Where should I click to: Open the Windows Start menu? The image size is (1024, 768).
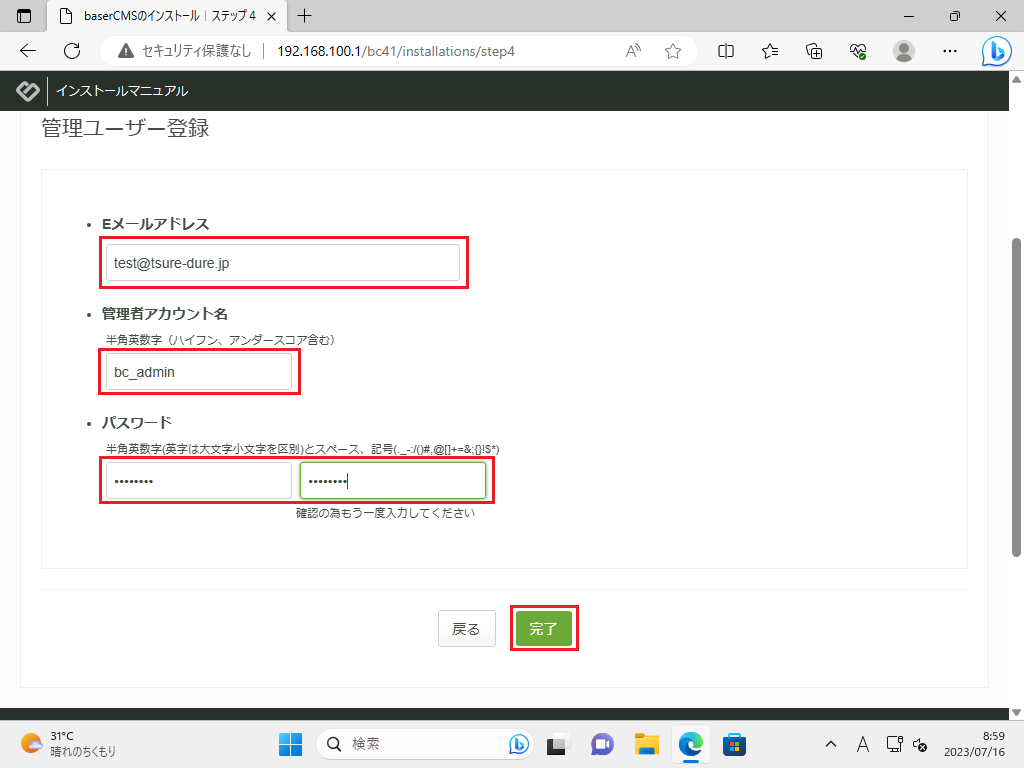coord(290,744)
